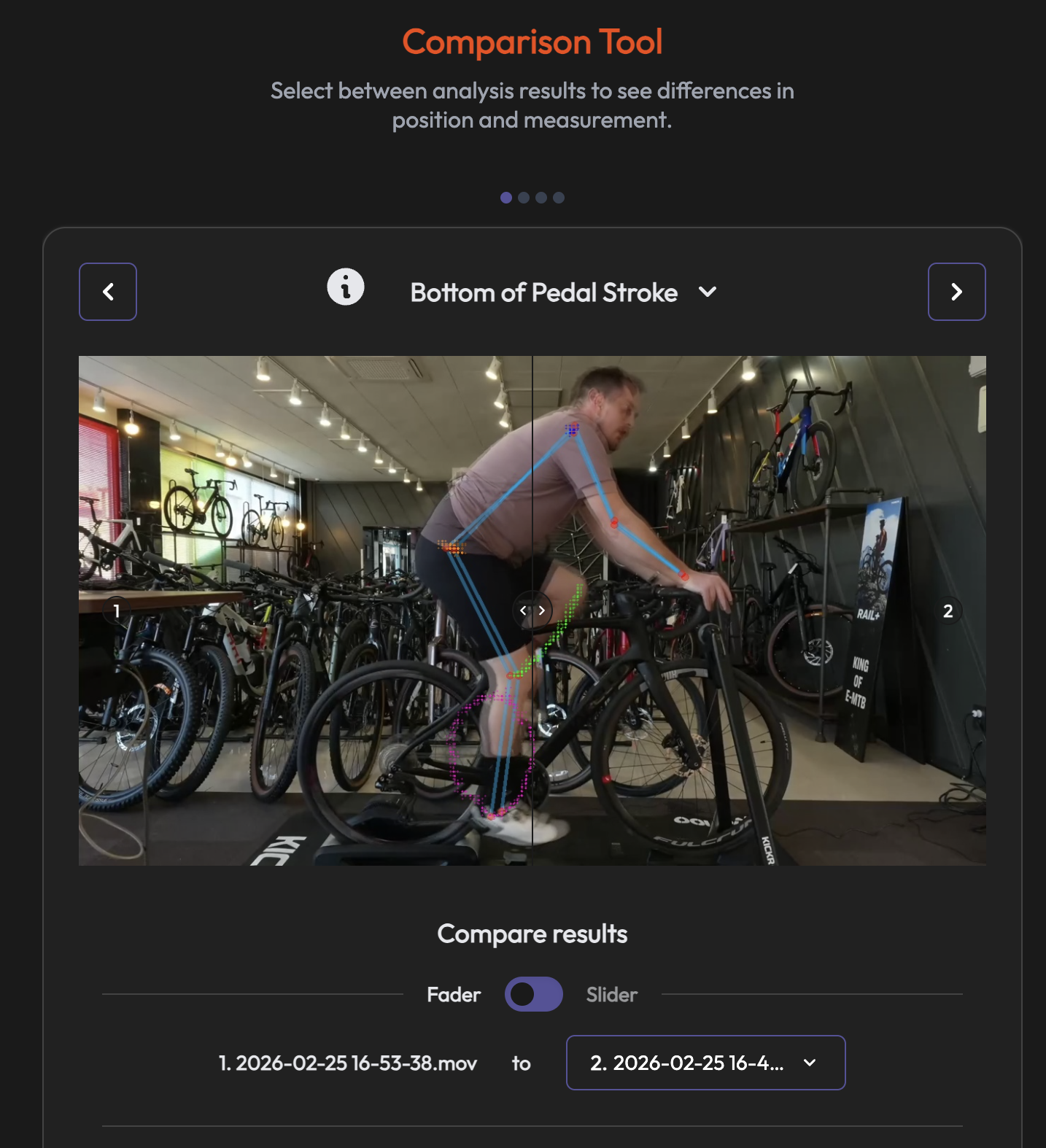Go to the fourth carousel page dot
Viewport: 1046px width, 1148px height.
(559, 198)
